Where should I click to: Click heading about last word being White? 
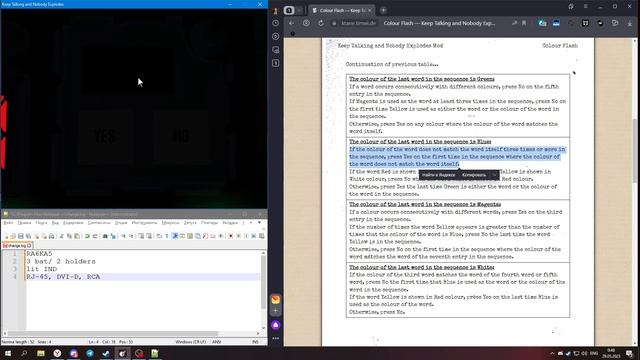(x=421, y=267)
